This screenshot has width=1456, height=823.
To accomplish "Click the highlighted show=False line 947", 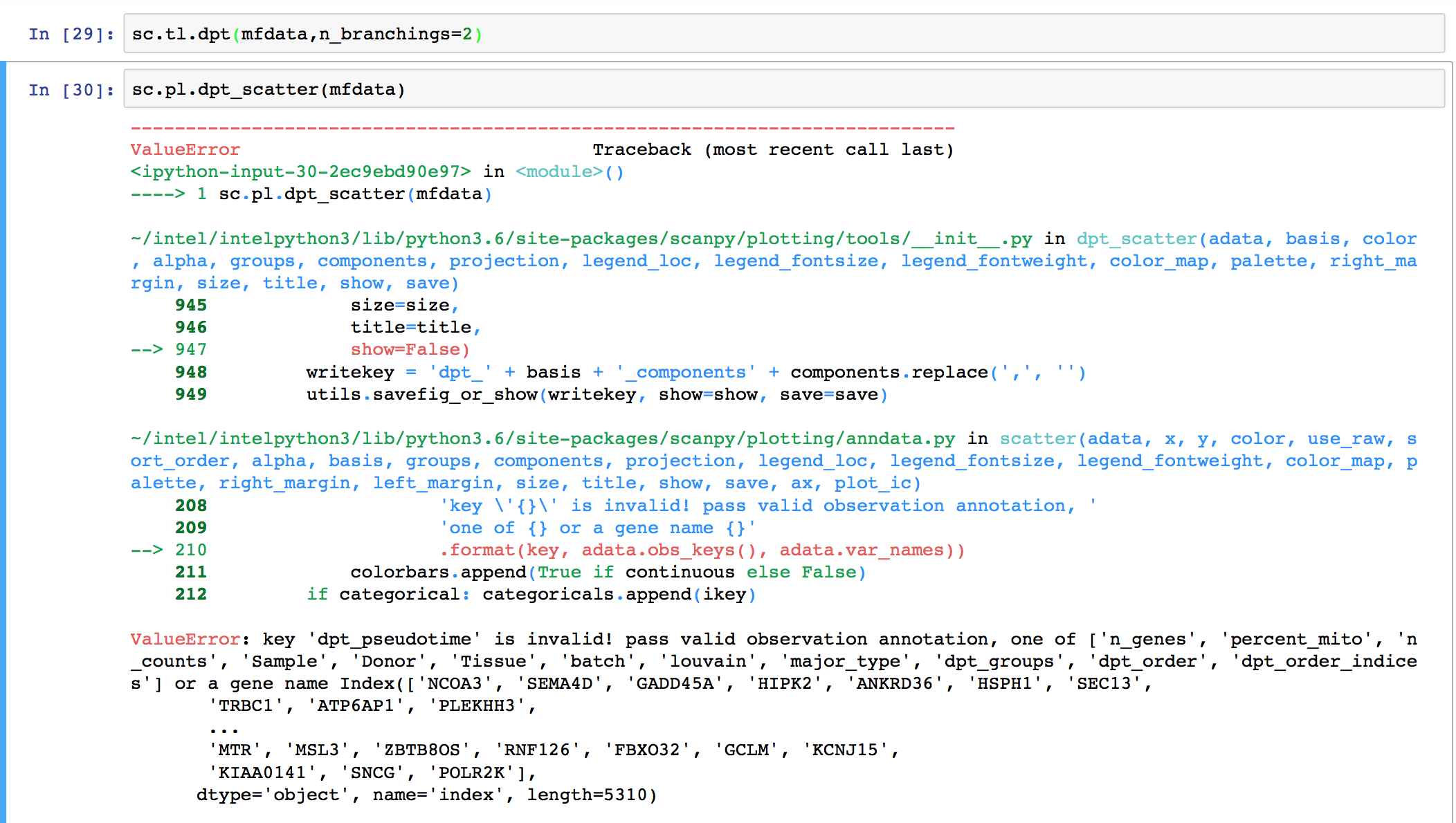I will pos(410,349).
